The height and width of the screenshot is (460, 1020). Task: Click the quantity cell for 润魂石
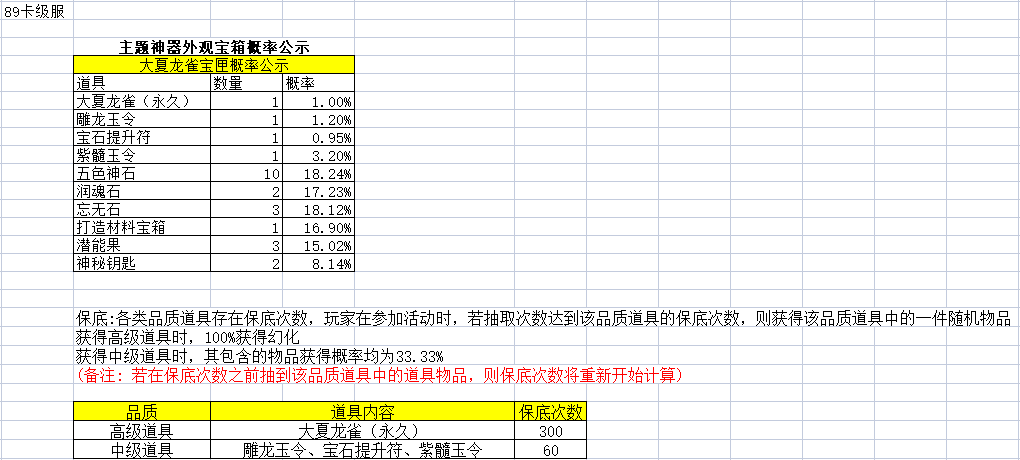(247, 192)
